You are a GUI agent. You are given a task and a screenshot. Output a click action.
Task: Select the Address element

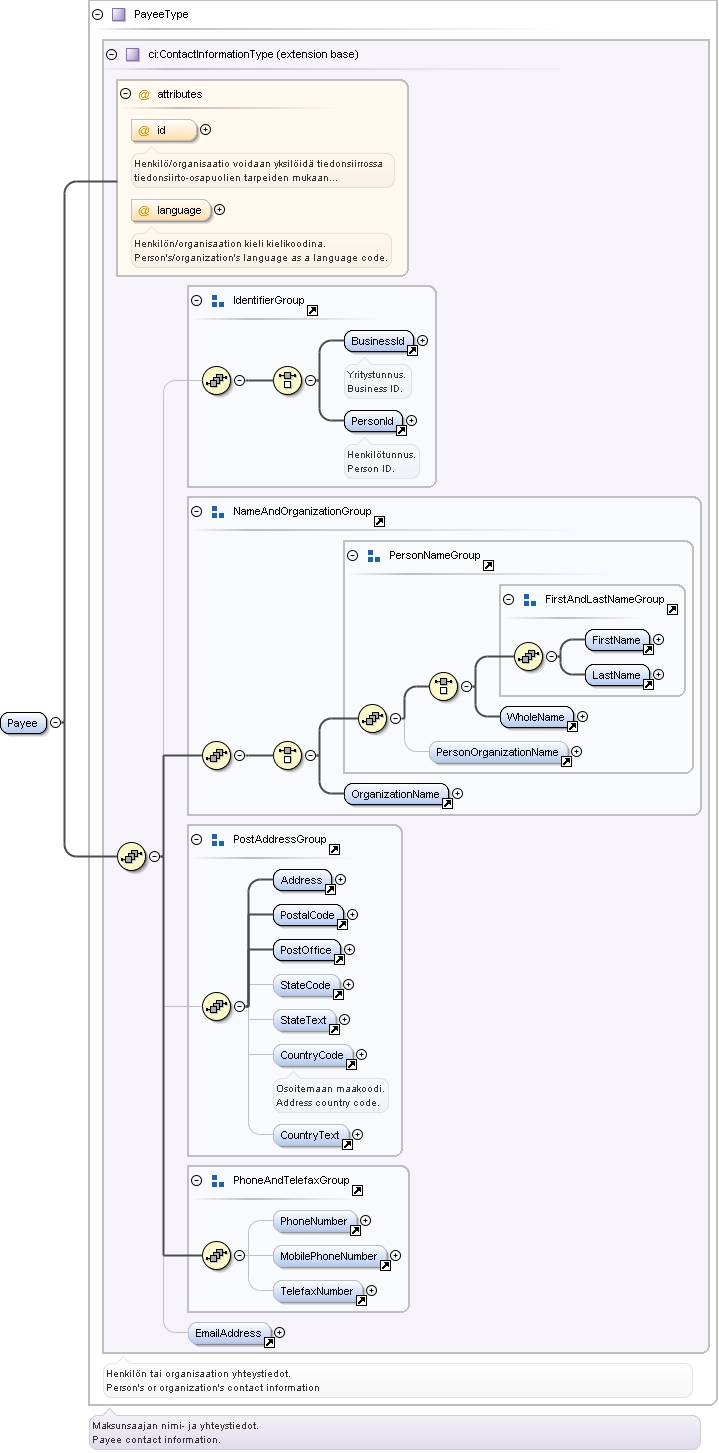coord(303,881)
